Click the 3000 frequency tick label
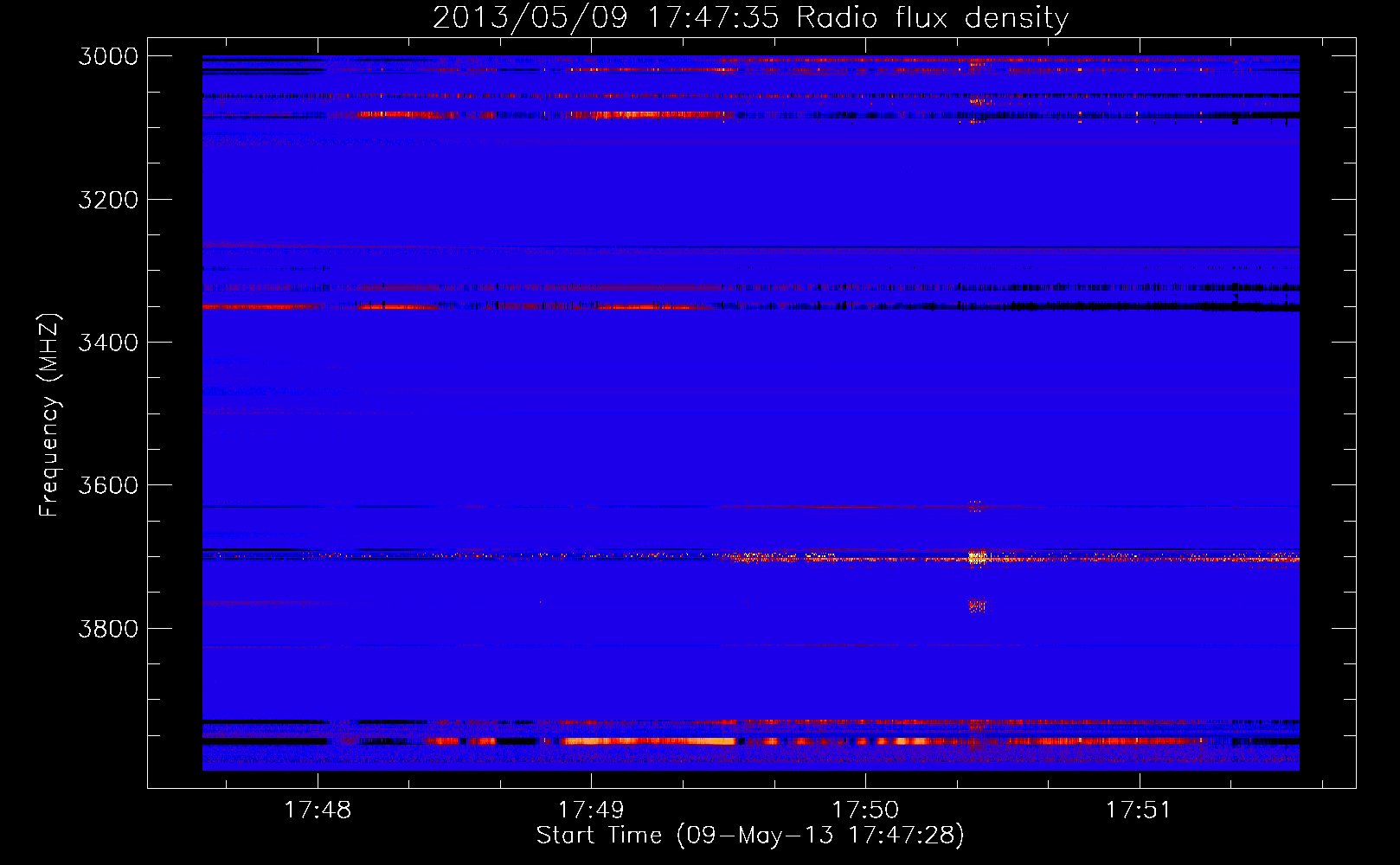The image size is (1400, 865). point(108,56)
